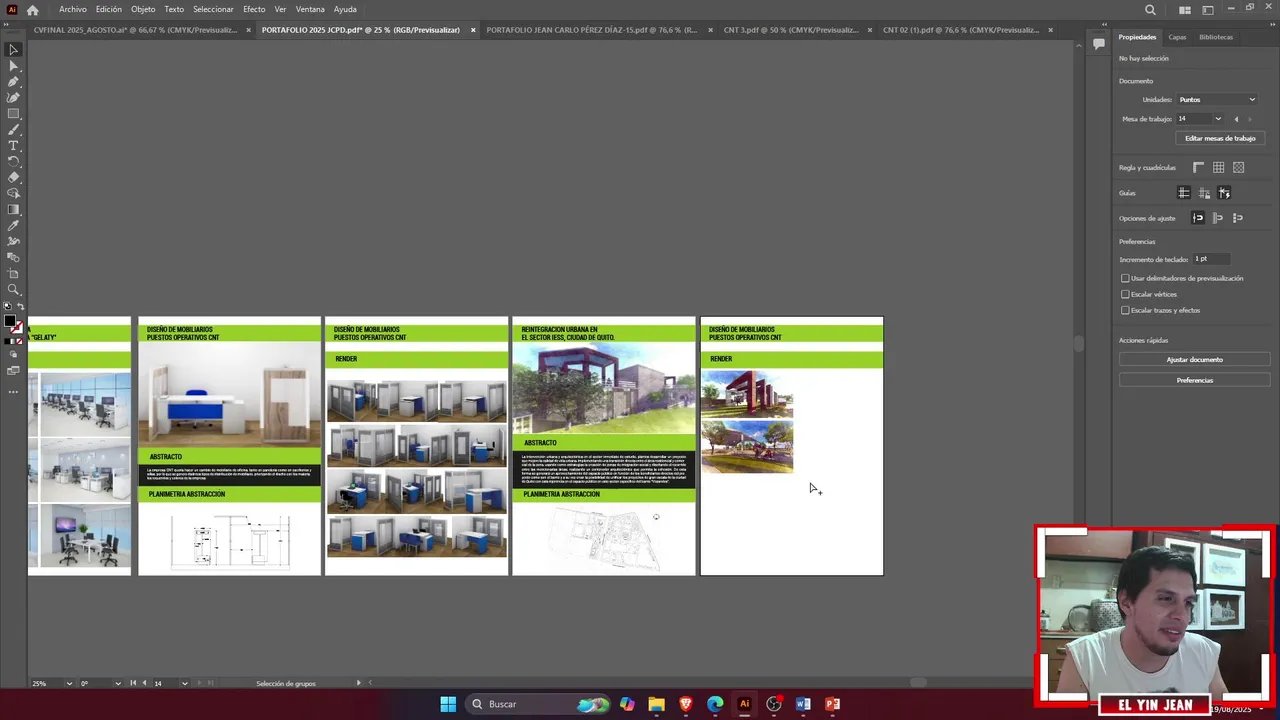Click the Reintegración Urbana artboard thumbnail
Image resolution: width=1280 pixels, height=720 pixels.
[x=604, y=446]
